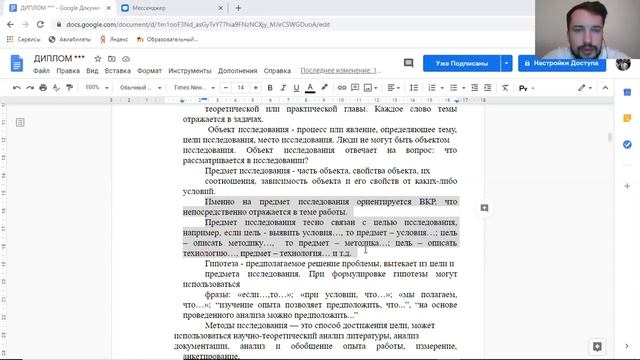Toggle italic formatting
The height and width of the screenshot is (360, 640).
coord(283,88)
